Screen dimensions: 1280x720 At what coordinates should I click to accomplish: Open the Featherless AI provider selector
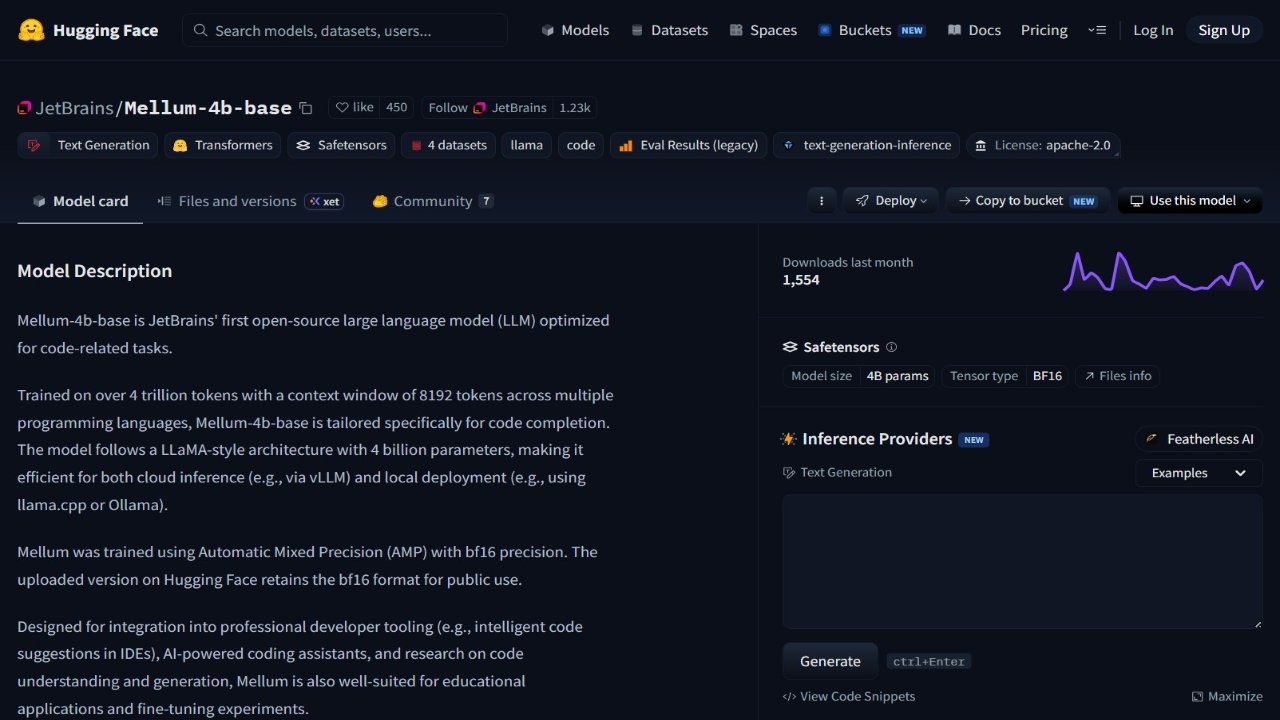pyautogui.click(x=1199, y=439)
